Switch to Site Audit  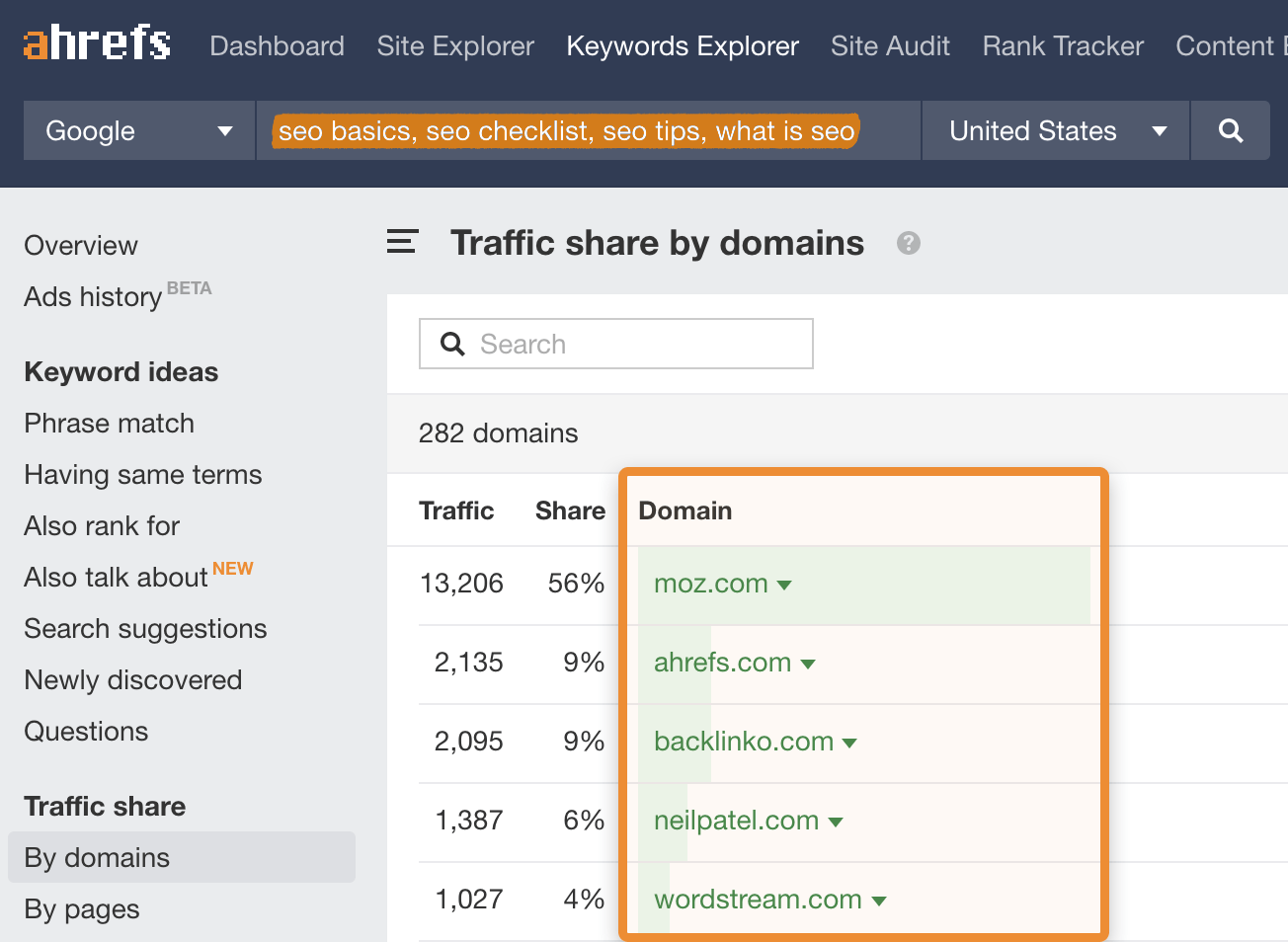(890, 46)
